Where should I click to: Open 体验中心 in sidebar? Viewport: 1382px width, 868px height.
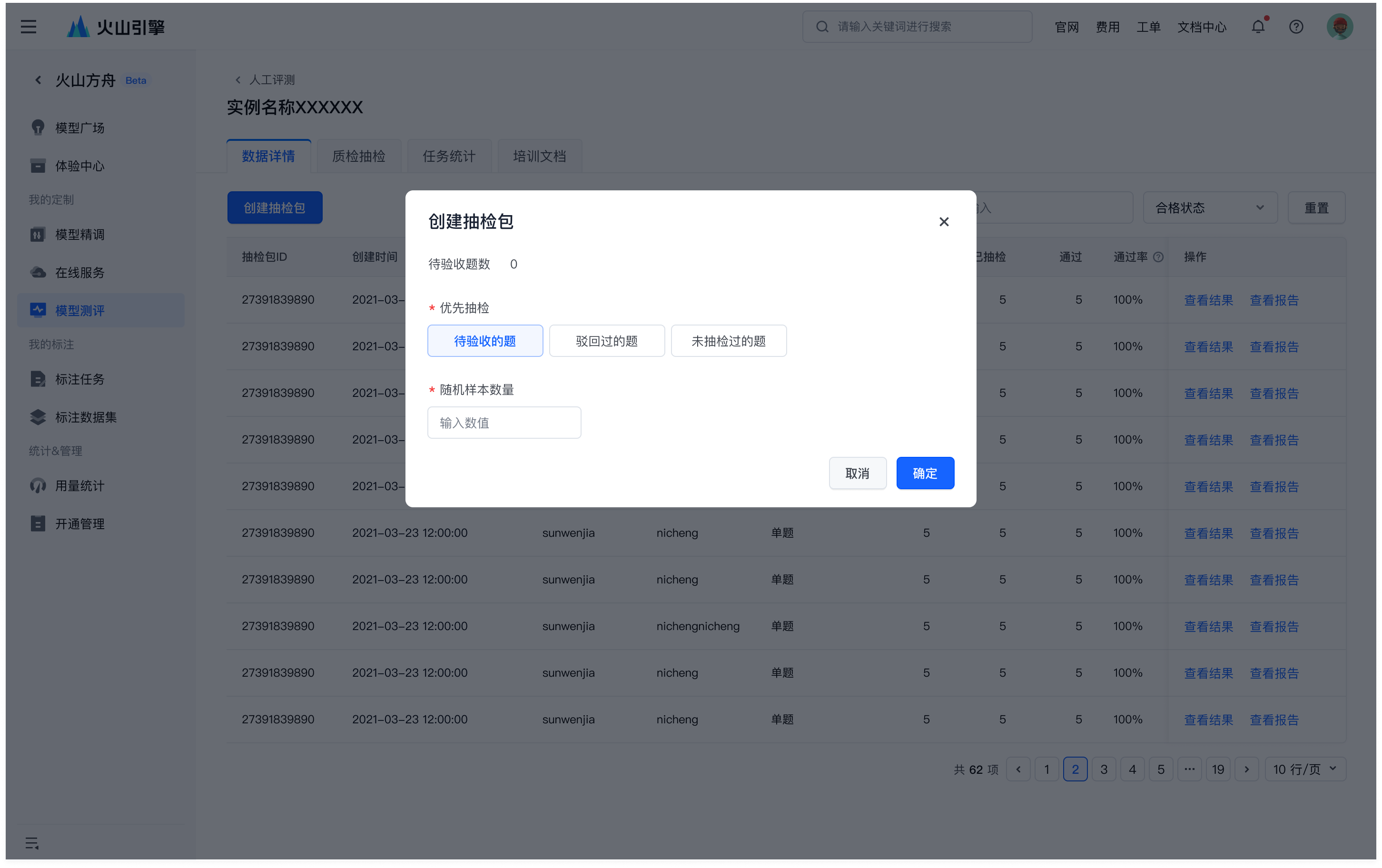pos(101,166)
